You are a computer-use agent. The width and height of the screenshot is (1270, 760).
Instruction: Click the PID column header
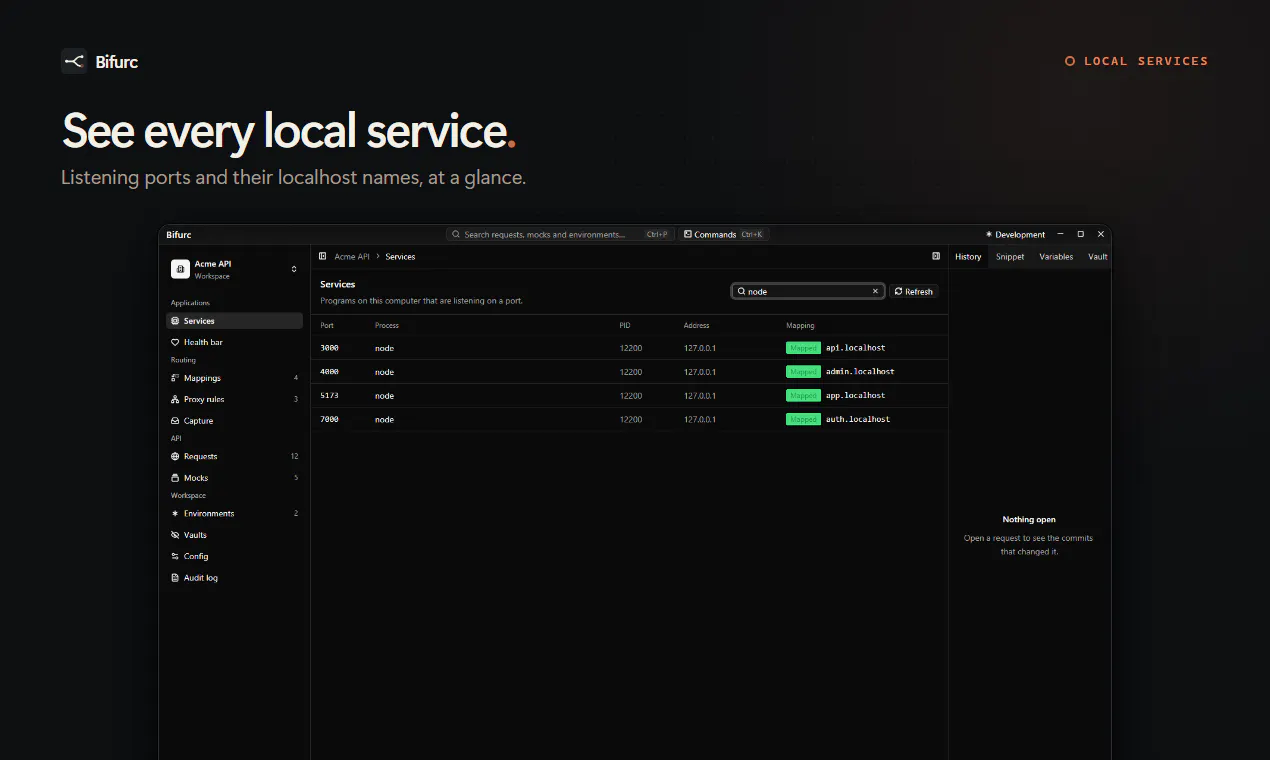coord(625,325)
